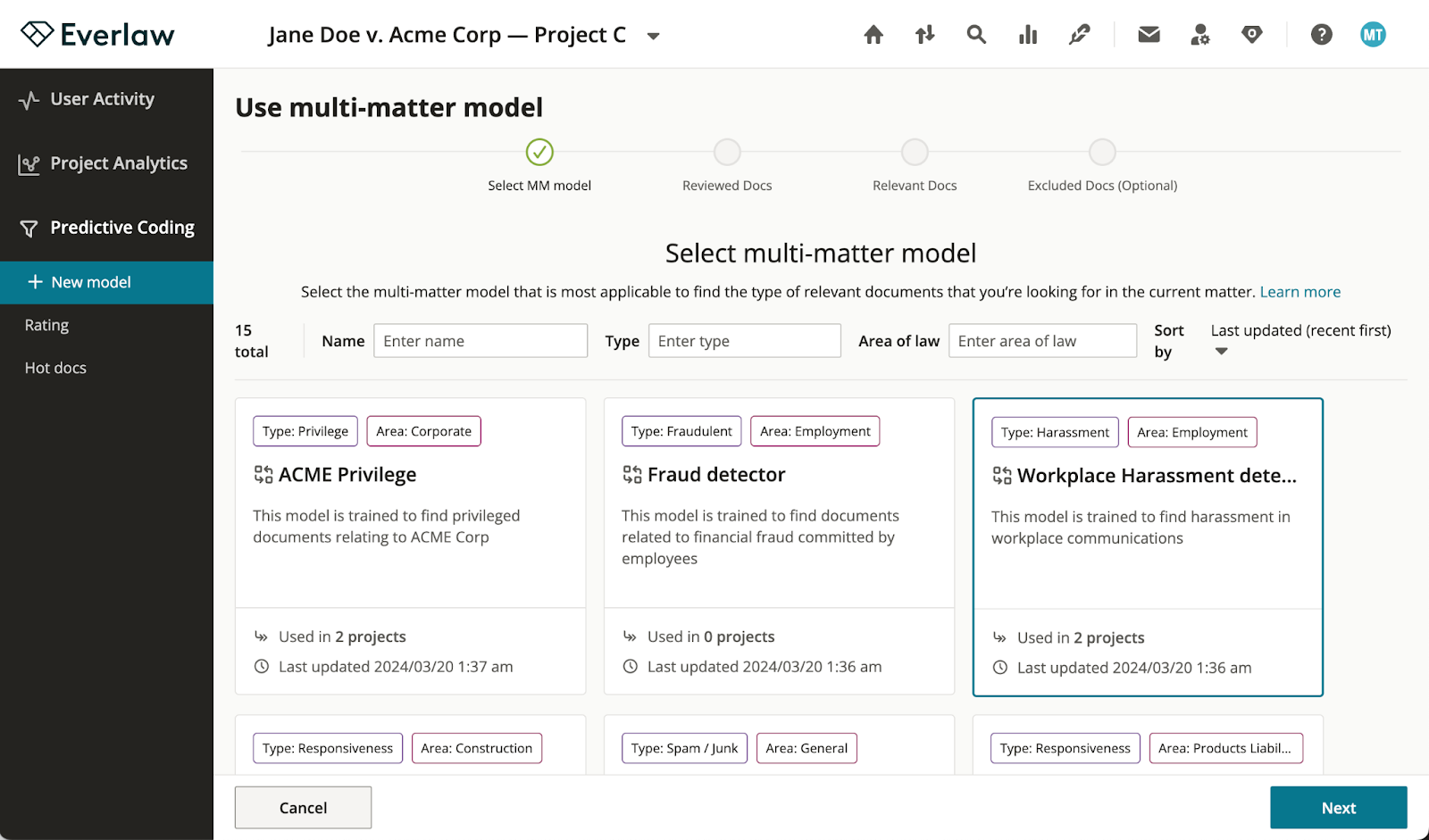1429x840 pixels.
Task: Open the Storybuilder pen icon
Action: pos(1080,35)
